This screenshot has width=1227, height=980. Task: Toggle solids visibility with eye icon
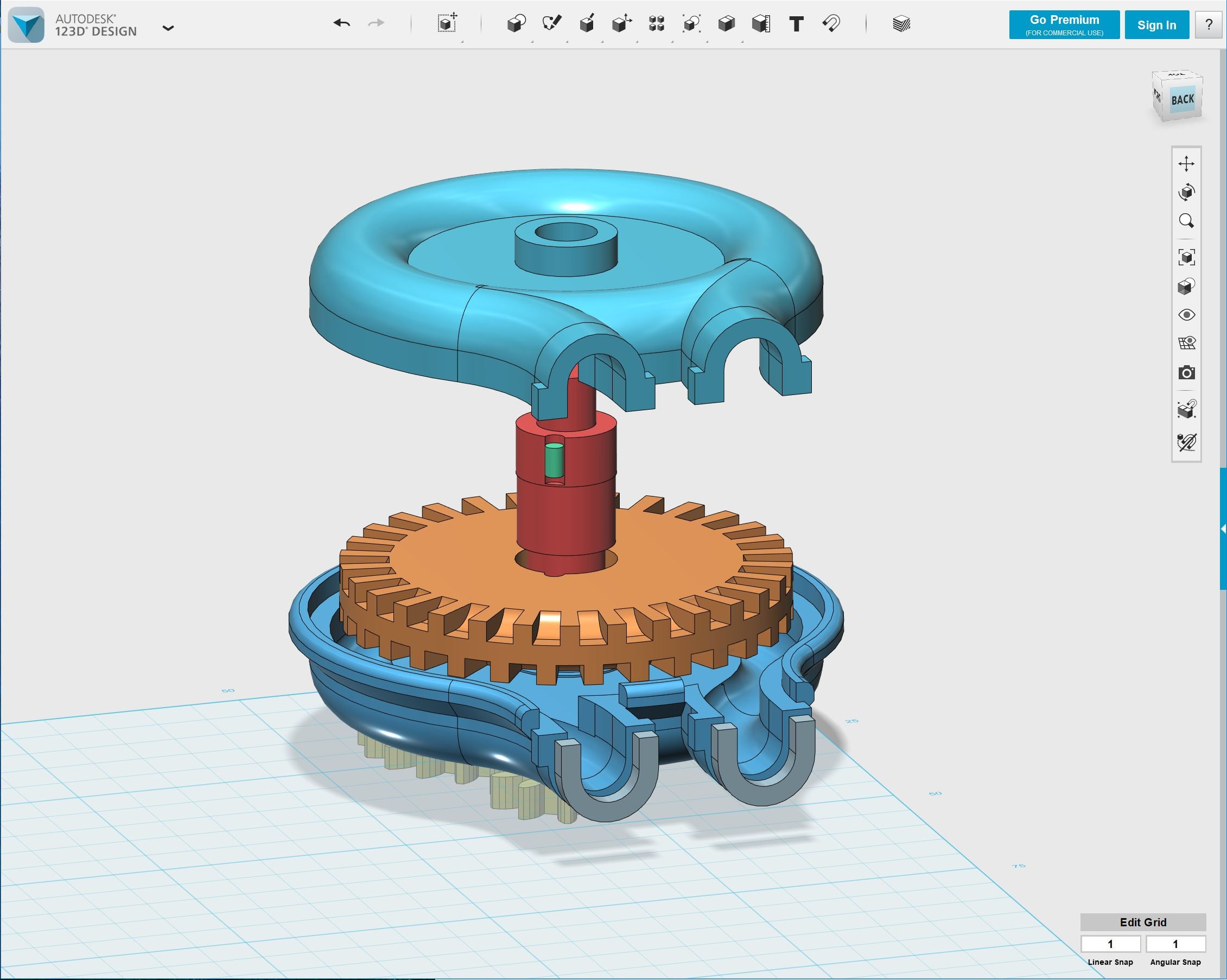point(1186,315)
